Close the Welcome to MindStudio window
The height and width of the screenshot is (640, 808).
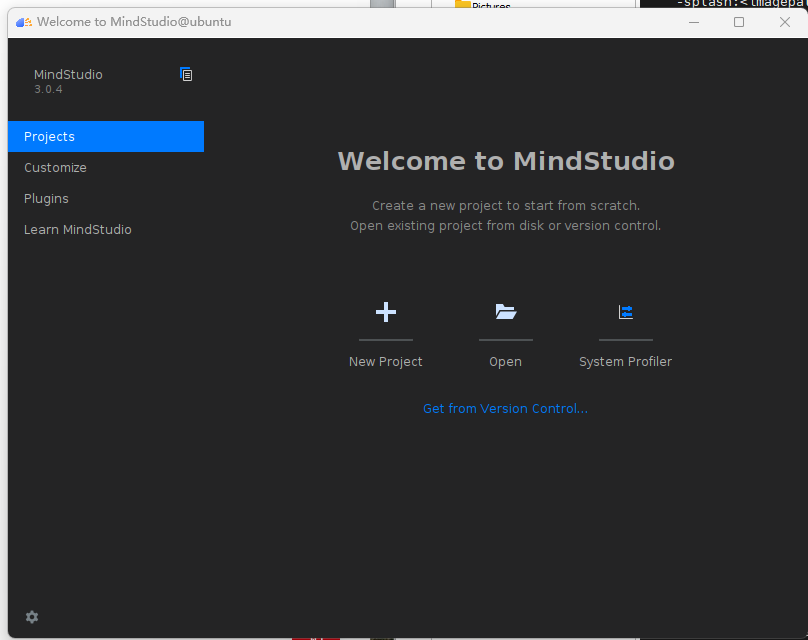[x=785, y=22]
